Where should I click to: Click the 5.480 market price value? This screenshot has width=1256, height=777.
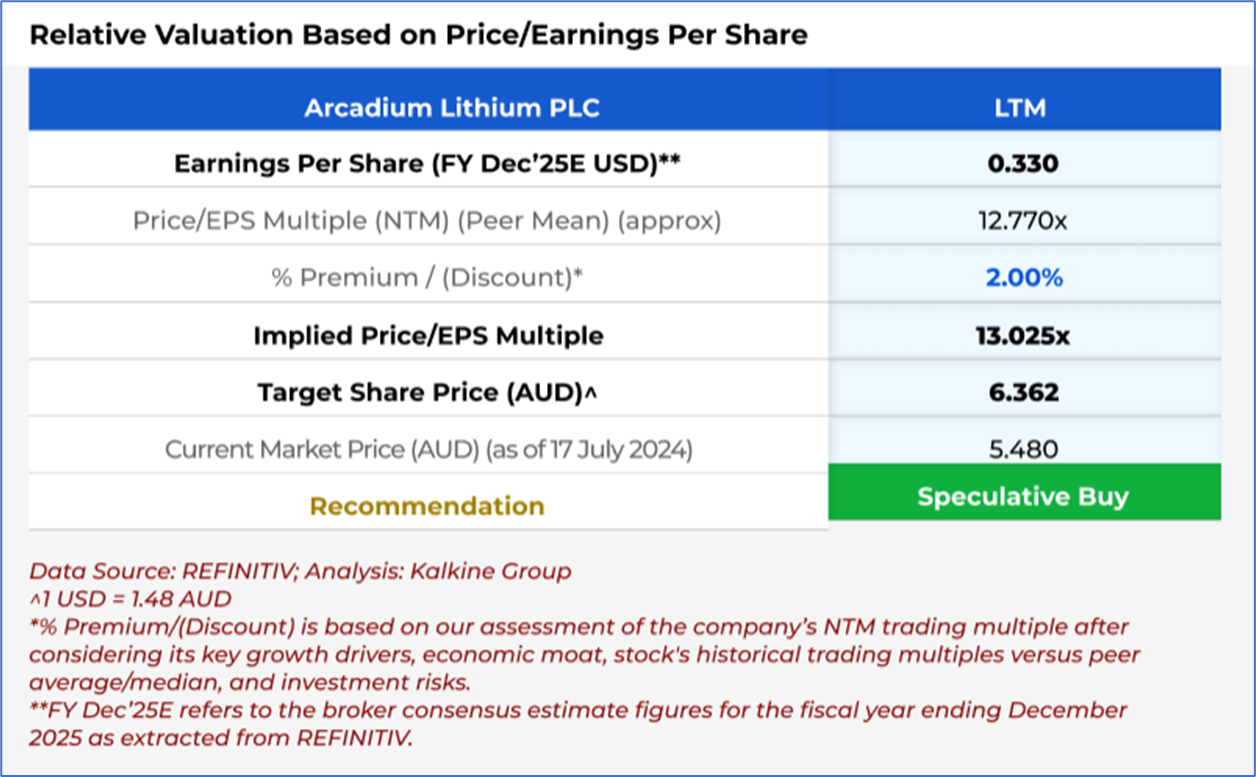(1023, 450)
